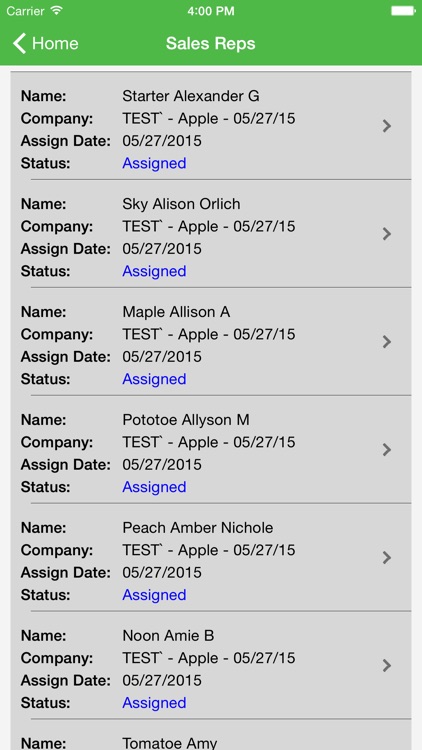Select Assigned status of Starter Alexander G
This screenshot has width=422, height=750.
coord(154,164)
